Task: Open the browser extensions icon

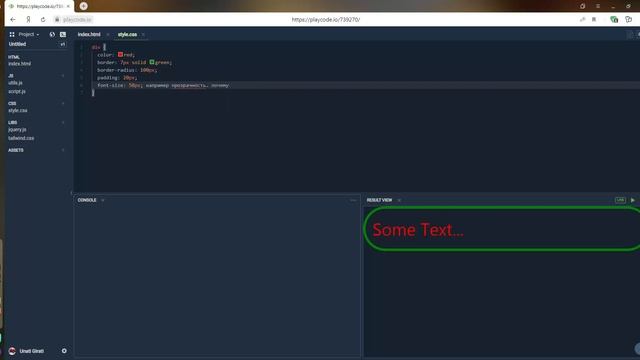Action: pyautogui.click(x=629, y=20)
